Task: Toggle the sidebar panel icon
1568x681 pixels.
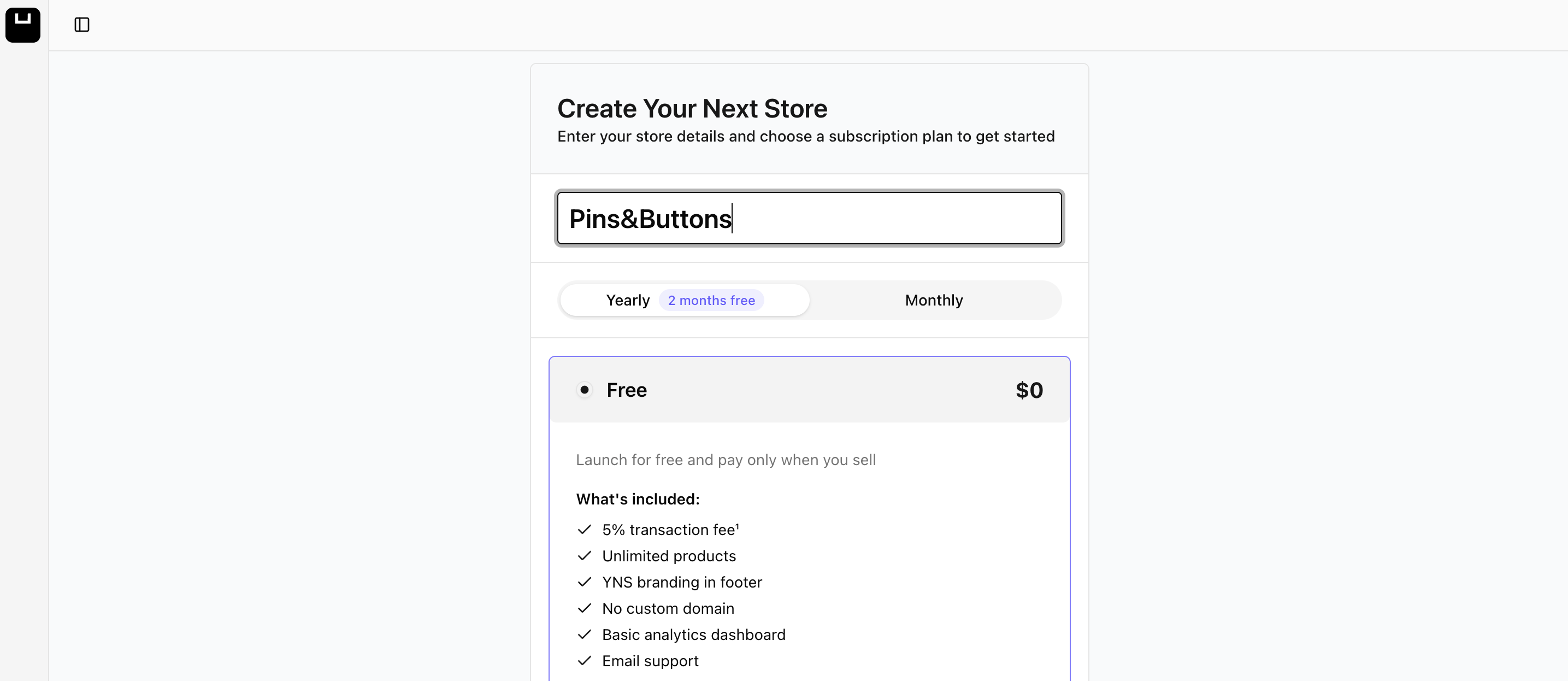Action: (81, 25)
